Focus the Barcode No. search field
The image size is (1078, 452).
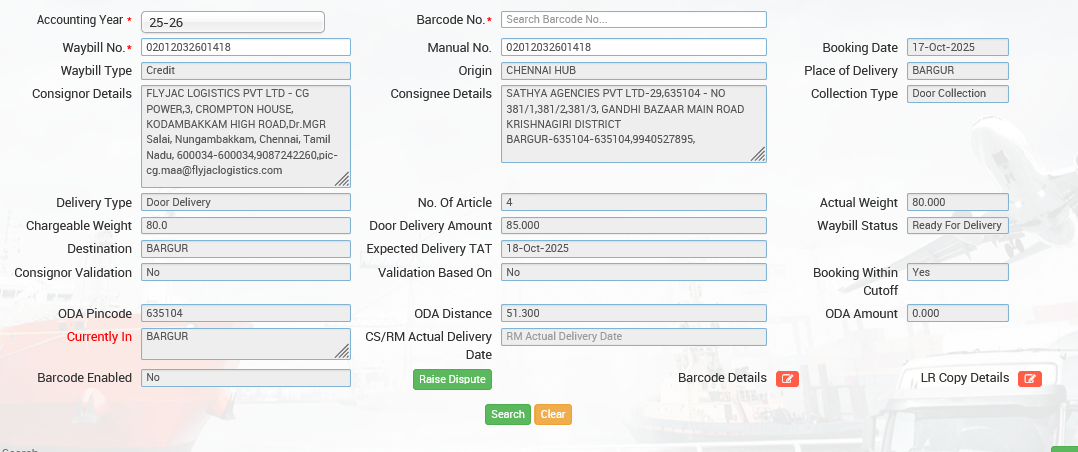tap(633, 20)
